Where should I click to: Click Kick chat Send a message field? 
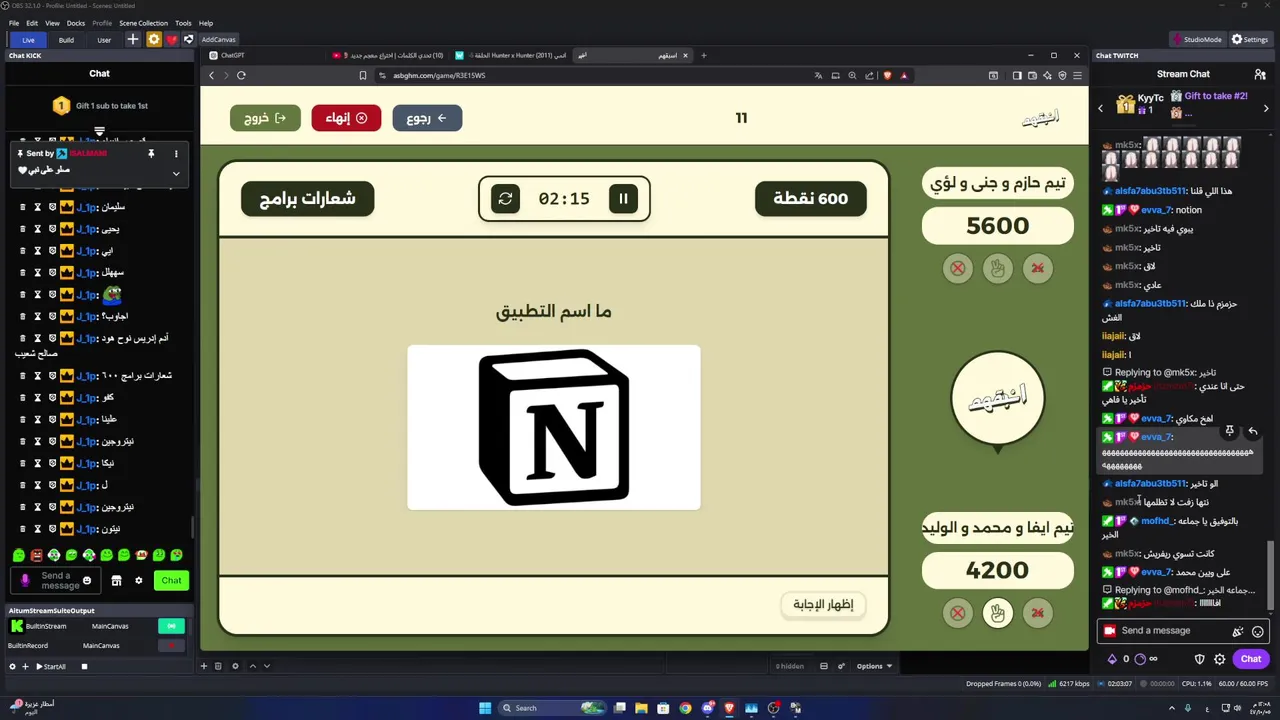tap(56, 580)
